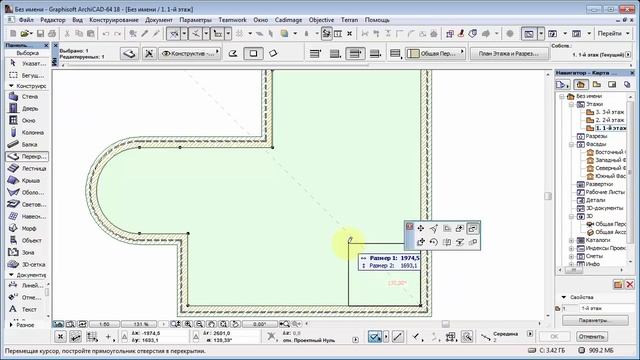Click the Print icon in the toolbar
This screenshot has height=360, width=640.
point(52,34)
